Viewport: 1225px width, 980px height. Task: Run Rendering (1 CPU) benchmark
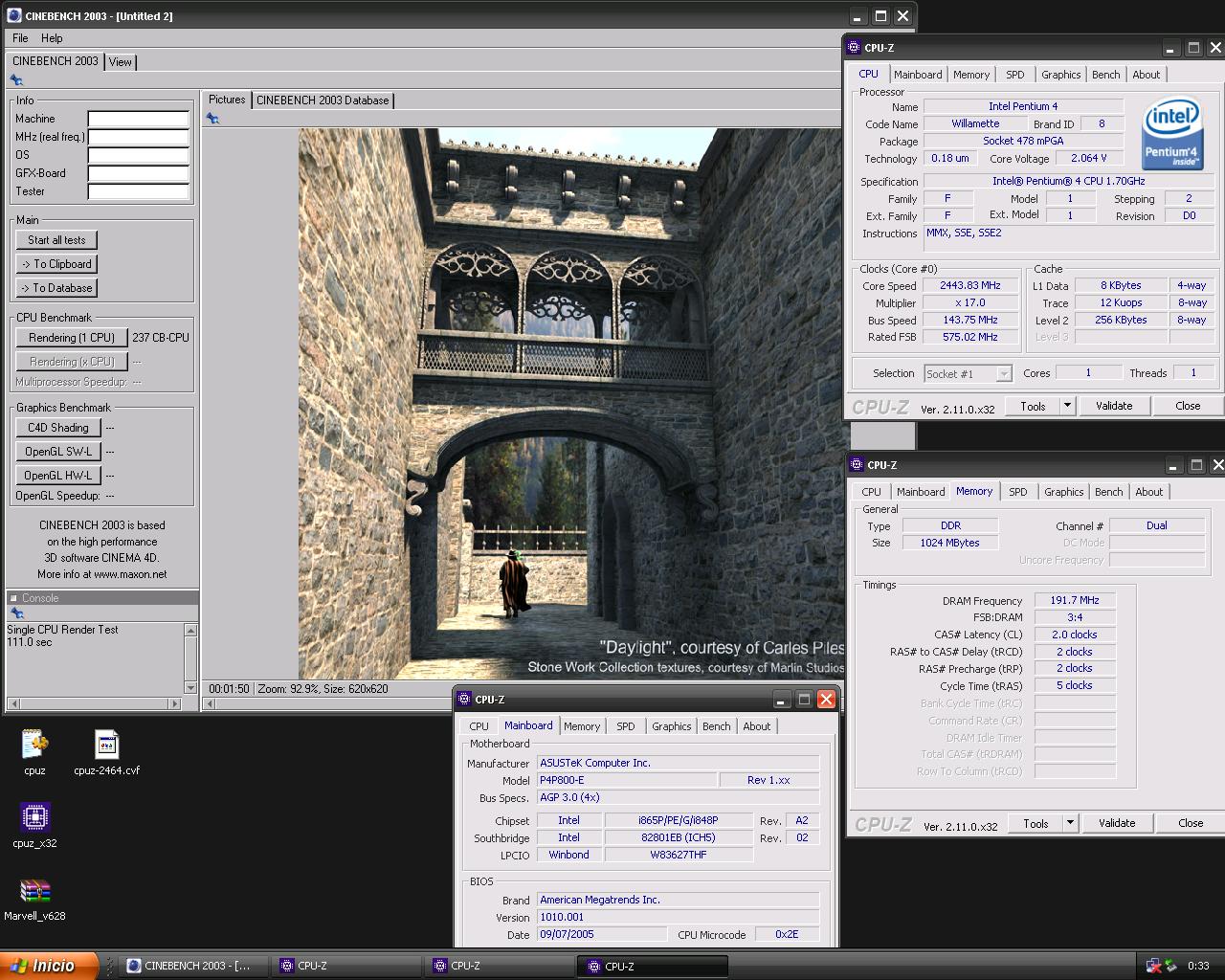[x=72, y=338]
